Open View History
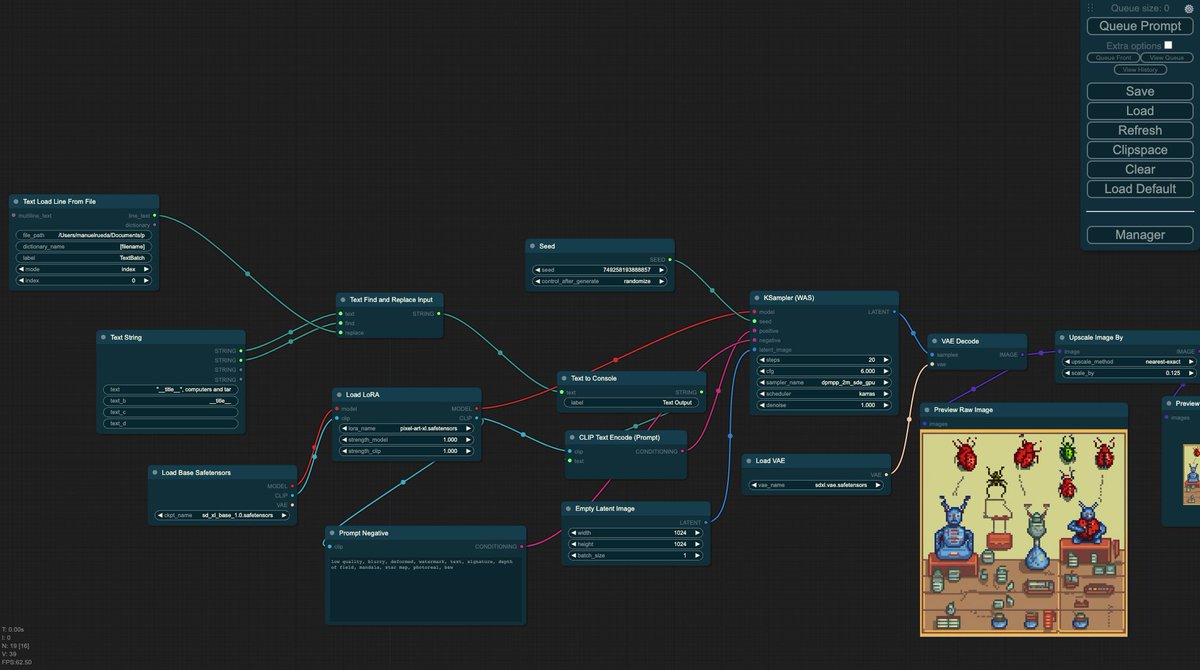The height and width of the screenshot is (670, 1200). pos(1140,70)
